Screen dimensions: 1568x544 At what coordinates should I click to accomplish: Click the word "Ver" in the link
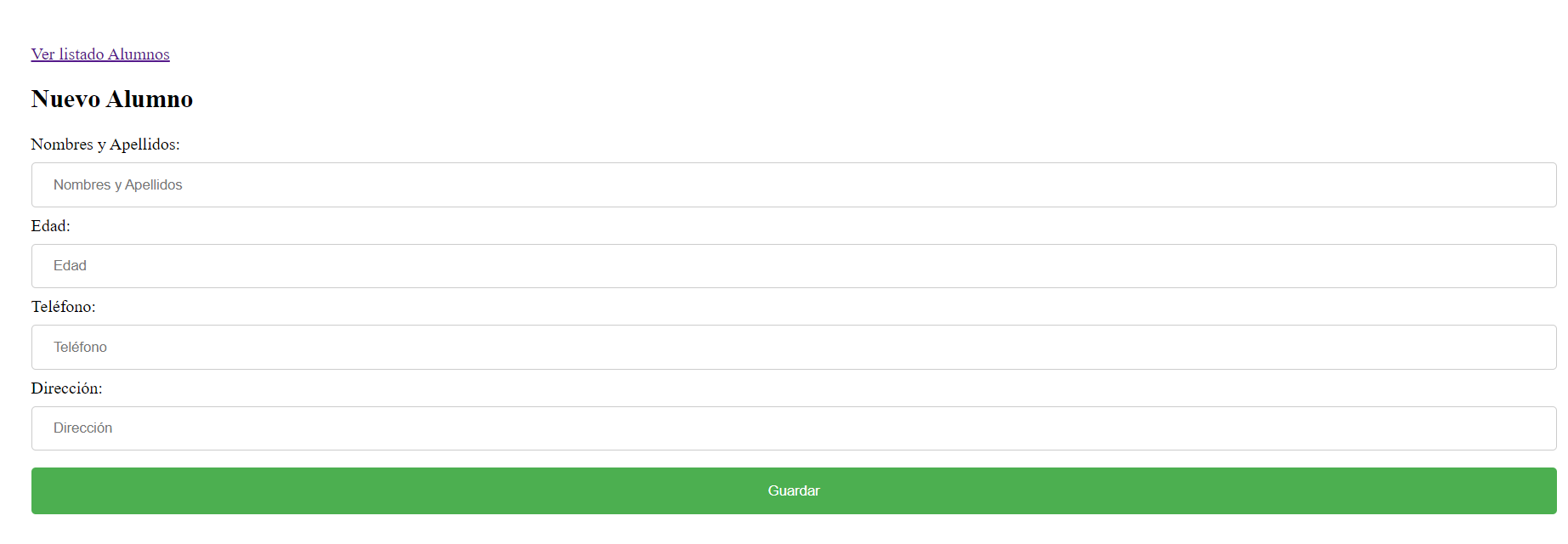pyautogui.click(x=43, y=54)
